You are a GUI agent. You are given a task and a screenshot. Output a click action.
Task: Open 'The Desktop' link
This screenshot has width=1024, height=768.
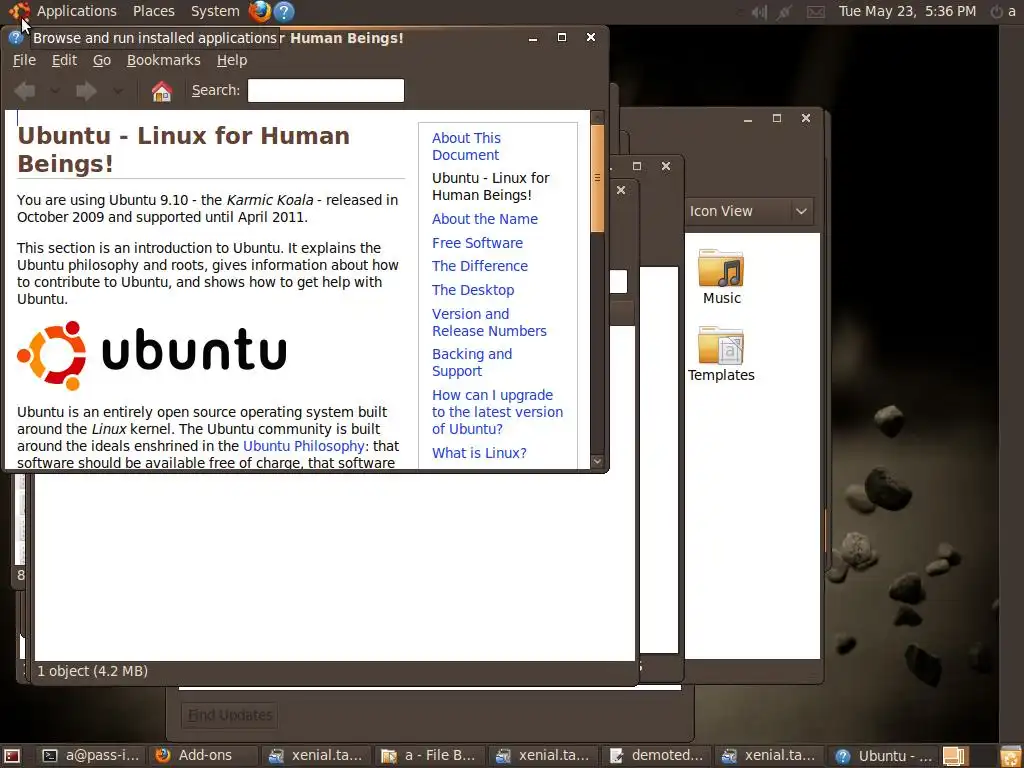pyautogui.click(x=473, y=290)
